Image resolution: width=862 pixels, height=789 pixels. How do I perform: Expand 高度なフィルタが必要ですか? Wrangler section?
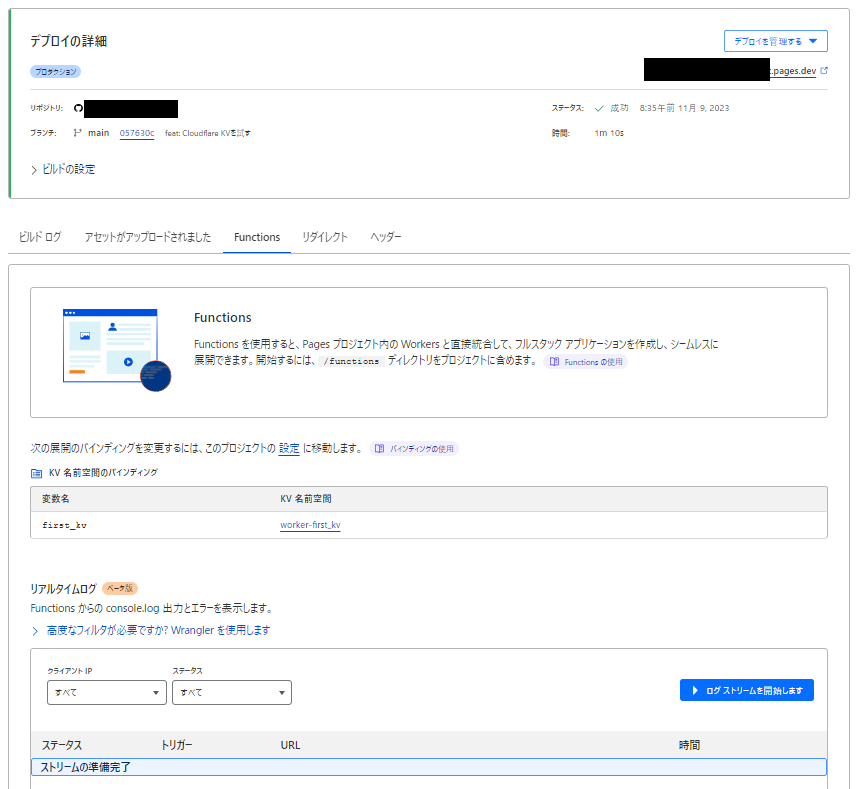[151, 630]
